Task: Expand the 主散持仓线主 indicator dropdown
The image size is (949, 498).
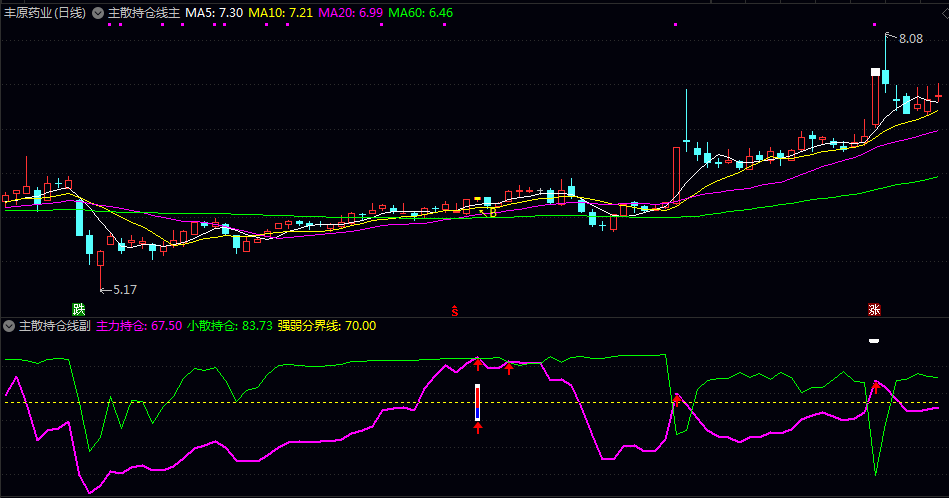Action: [98, 13]
